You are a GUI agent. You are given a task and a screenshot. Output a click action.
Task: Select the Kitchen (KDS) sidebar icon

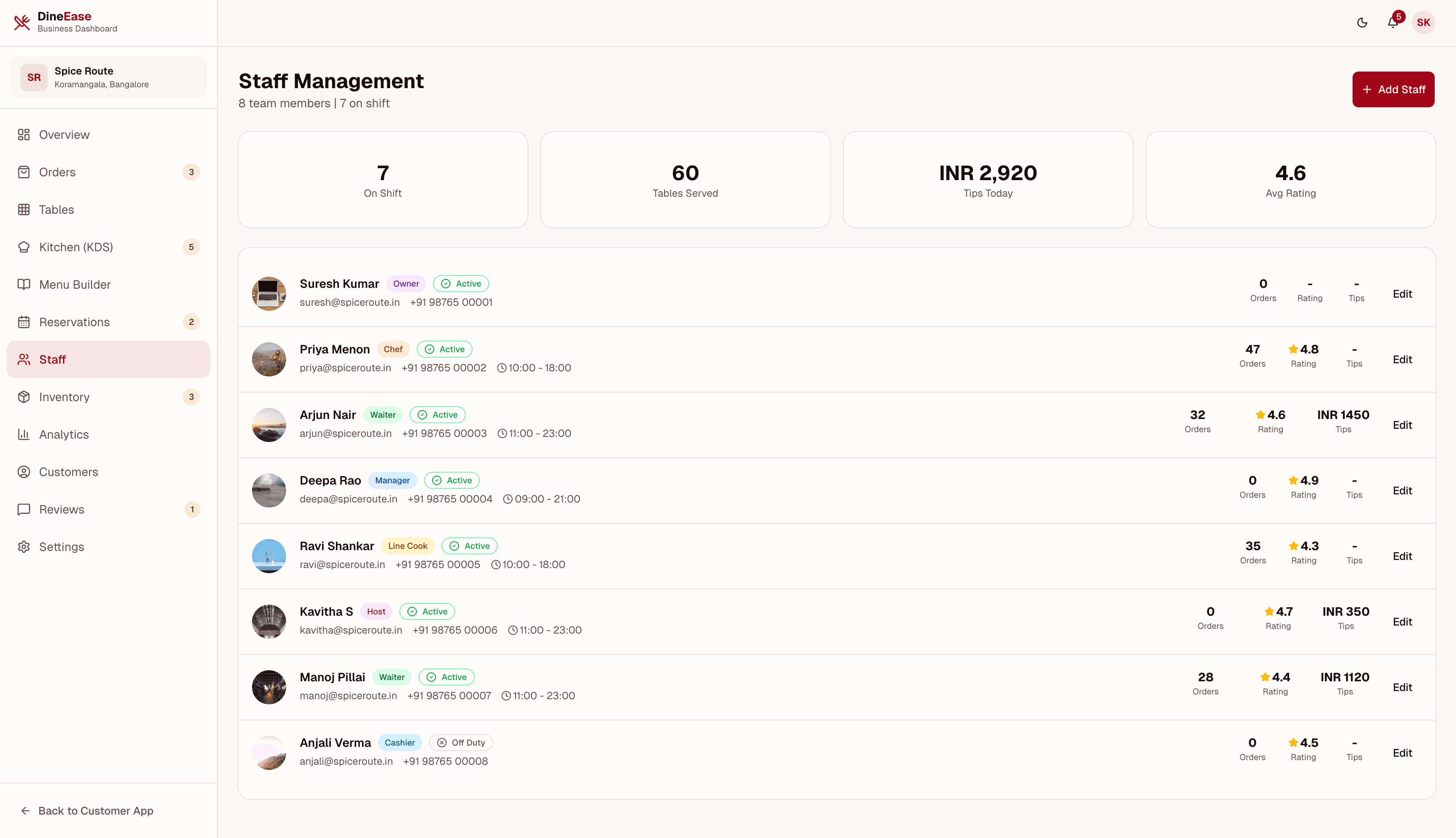pyautogui.click(x=23, y=247)
